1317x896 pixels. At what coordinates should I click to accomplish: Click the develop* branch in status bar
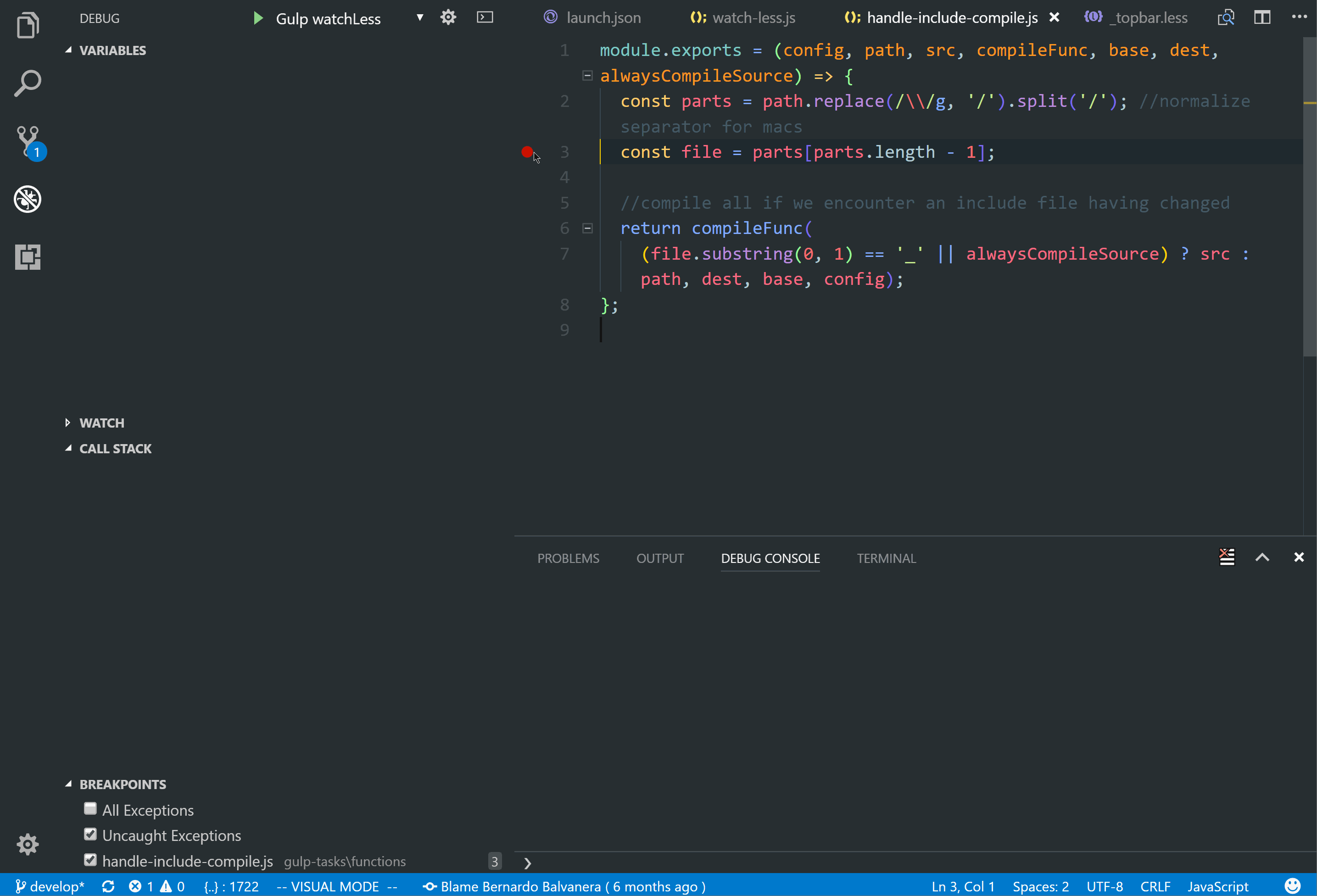[x=50, y=886]
